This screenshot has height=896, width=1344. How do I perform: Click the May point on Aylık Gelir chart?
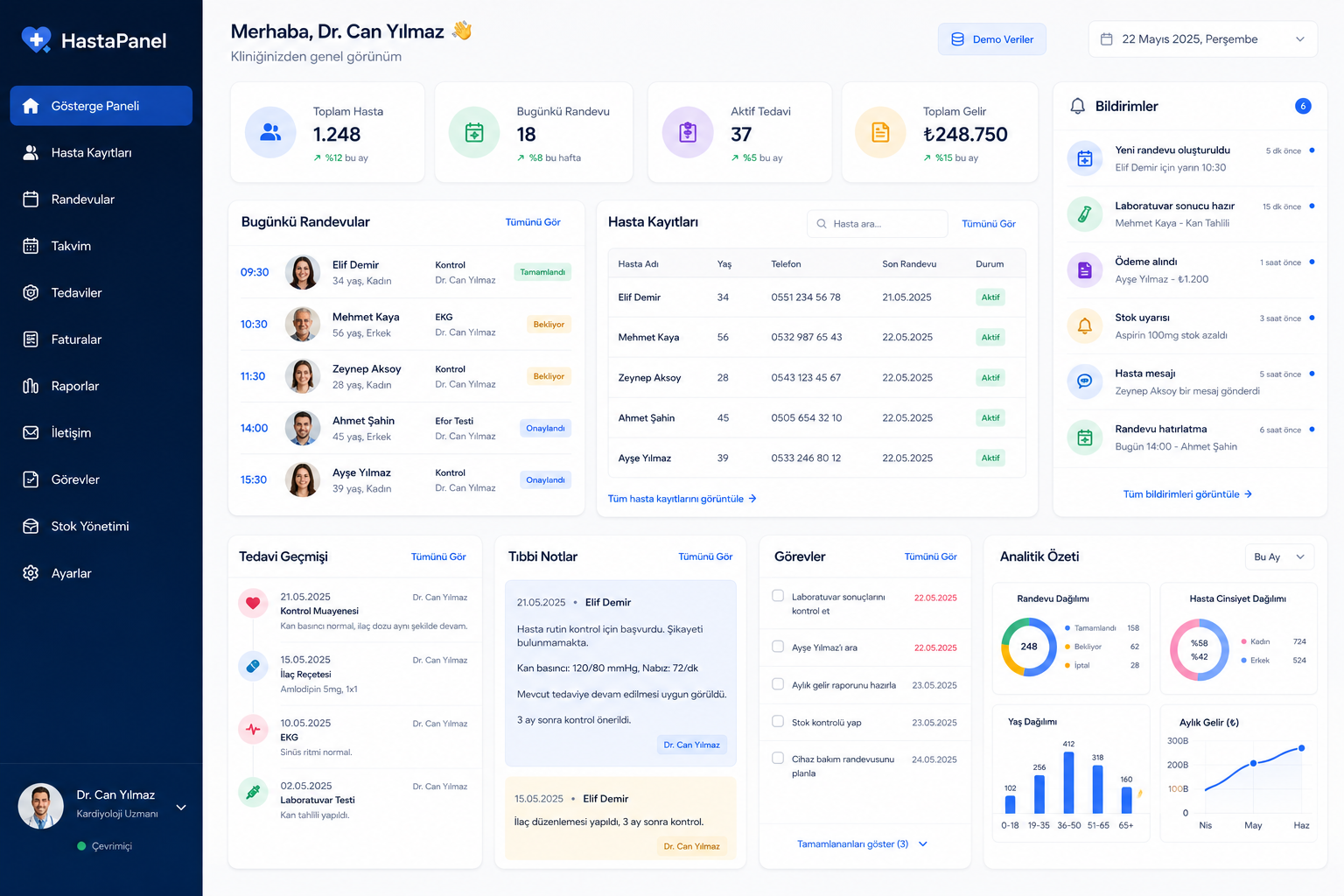pyautogui.click(x=1253, y=763)
